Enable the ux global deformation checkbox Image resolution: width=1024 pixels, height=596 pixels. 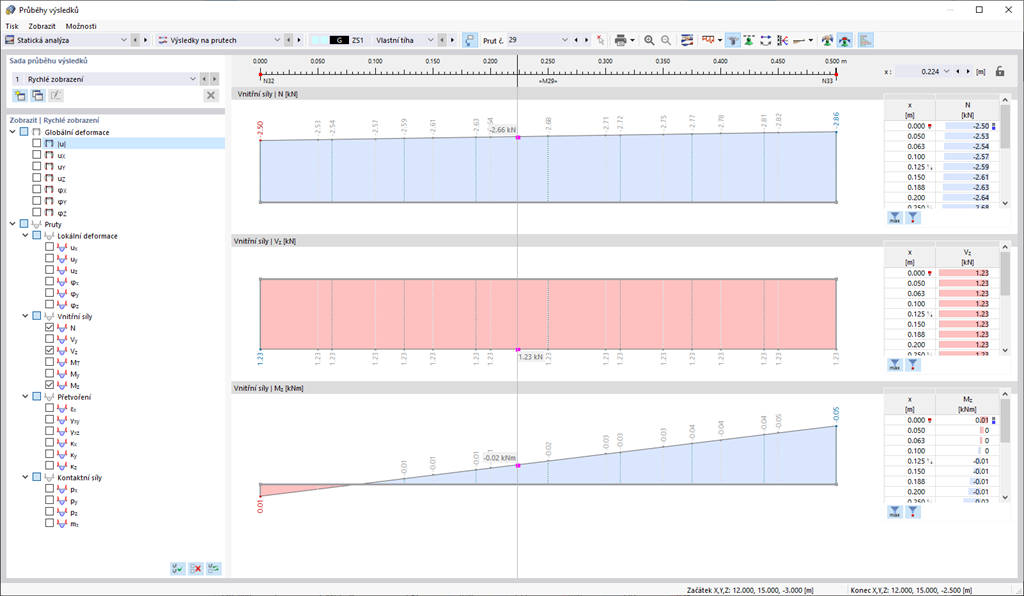[x=37, y=155]
